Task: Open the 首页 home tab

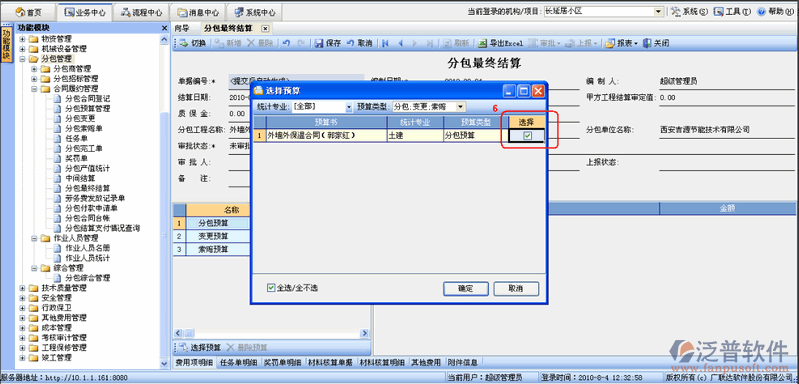Action: pos(29,12)
